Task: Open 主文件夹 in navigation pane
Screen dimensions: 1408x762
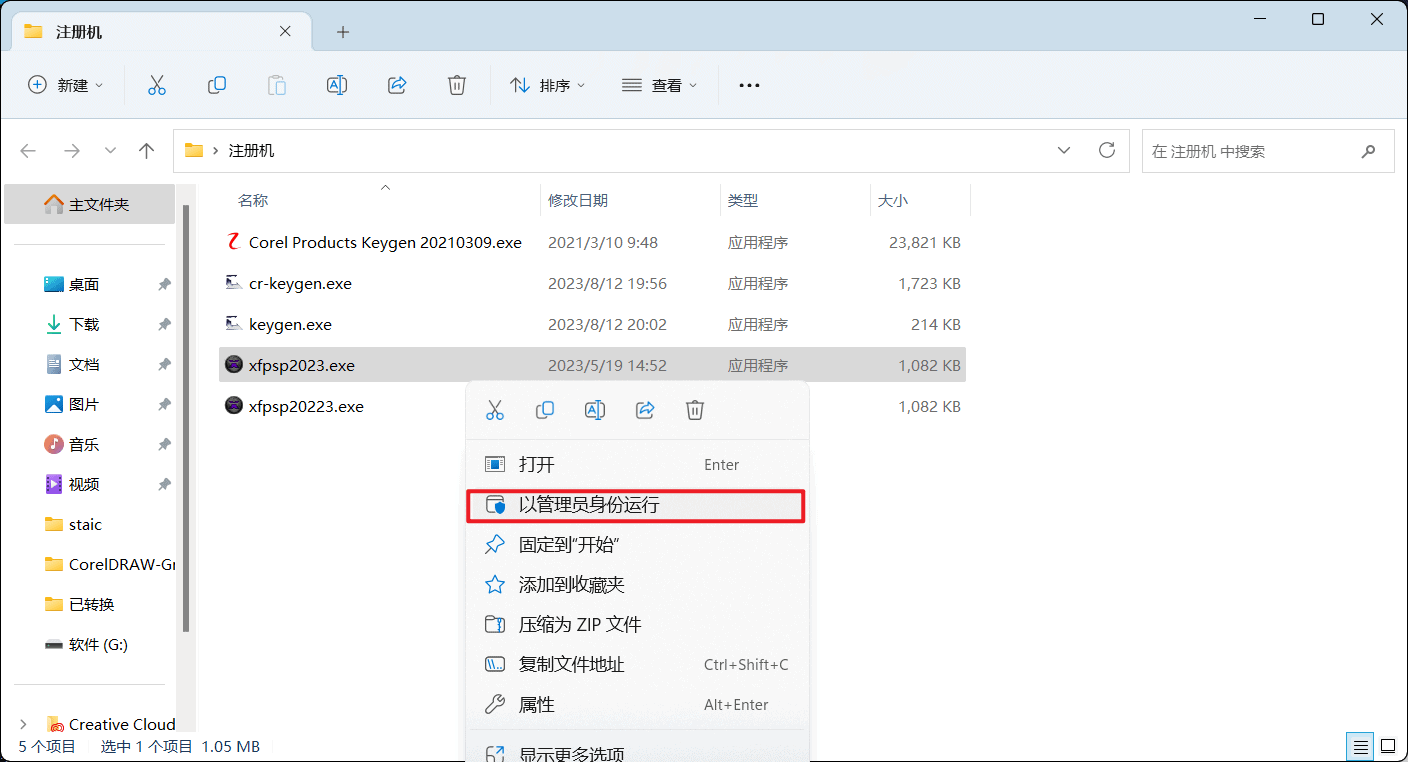Action: pyautogui.click(x=90, y=204)
